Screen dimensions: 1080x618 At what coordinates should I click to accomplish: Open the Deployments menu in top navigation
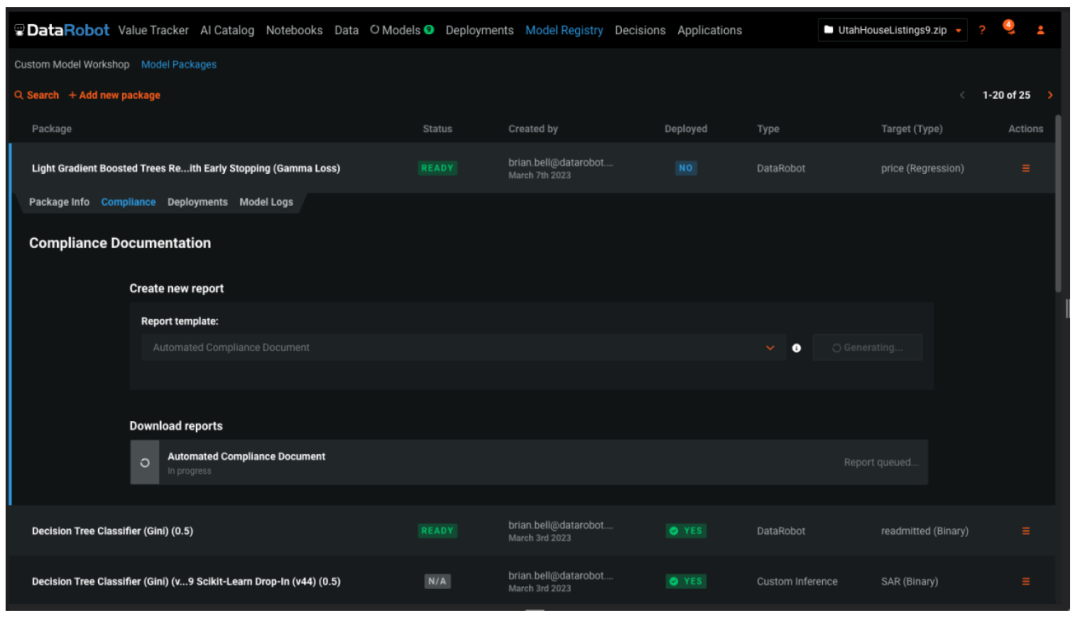click(x=479, y=30)
